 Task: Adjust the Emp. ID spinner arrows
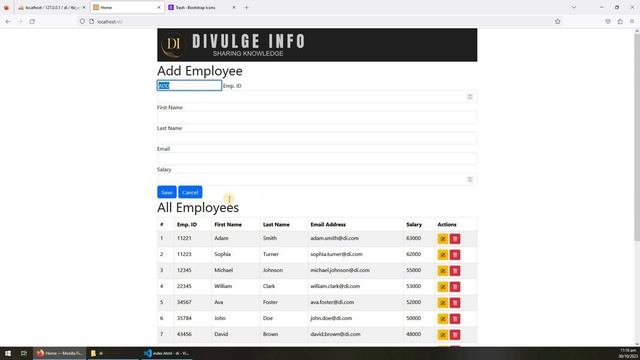(x=470, y=97)
